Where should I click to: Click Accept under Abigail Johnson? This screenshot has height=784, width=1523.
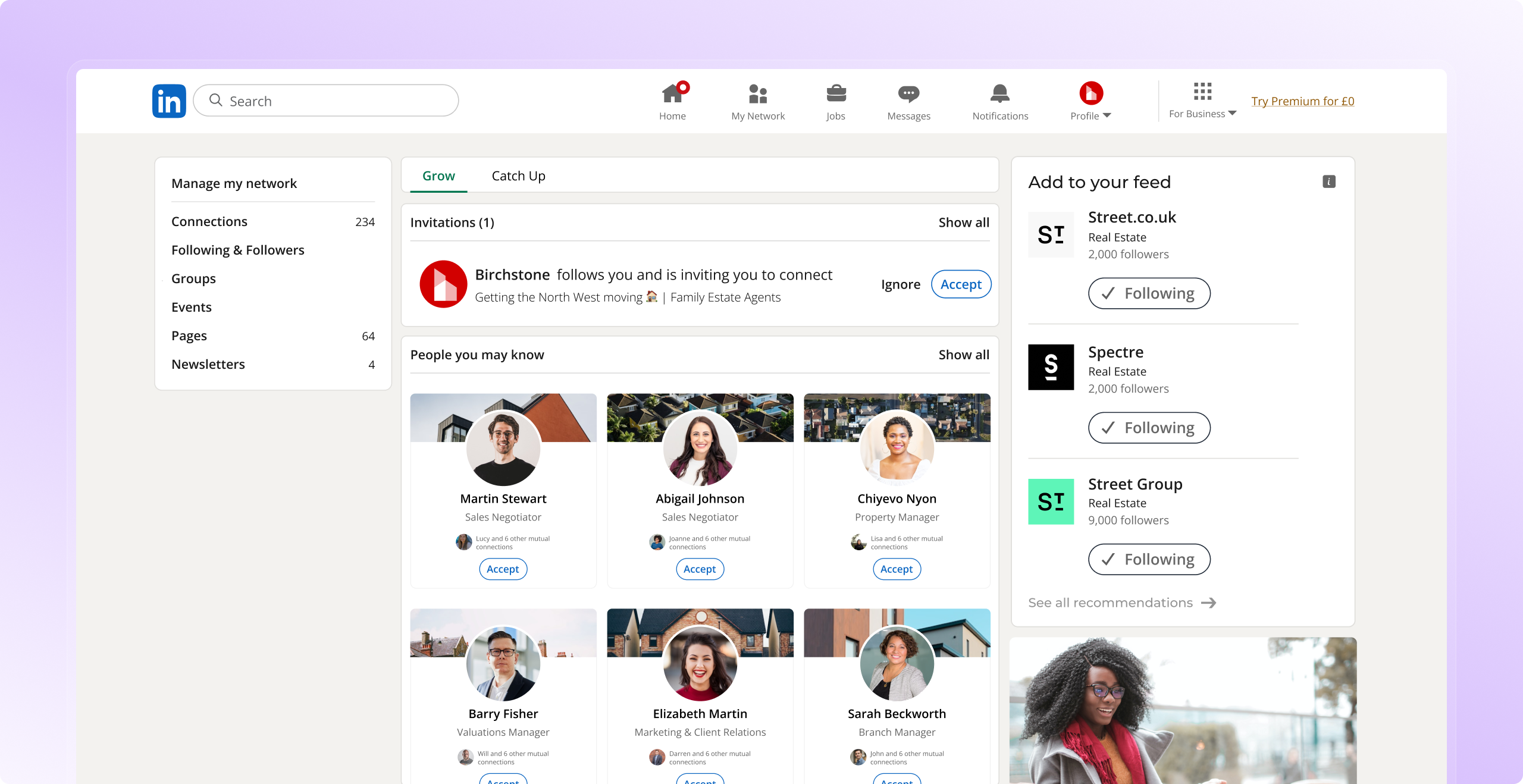coord(700,569)
